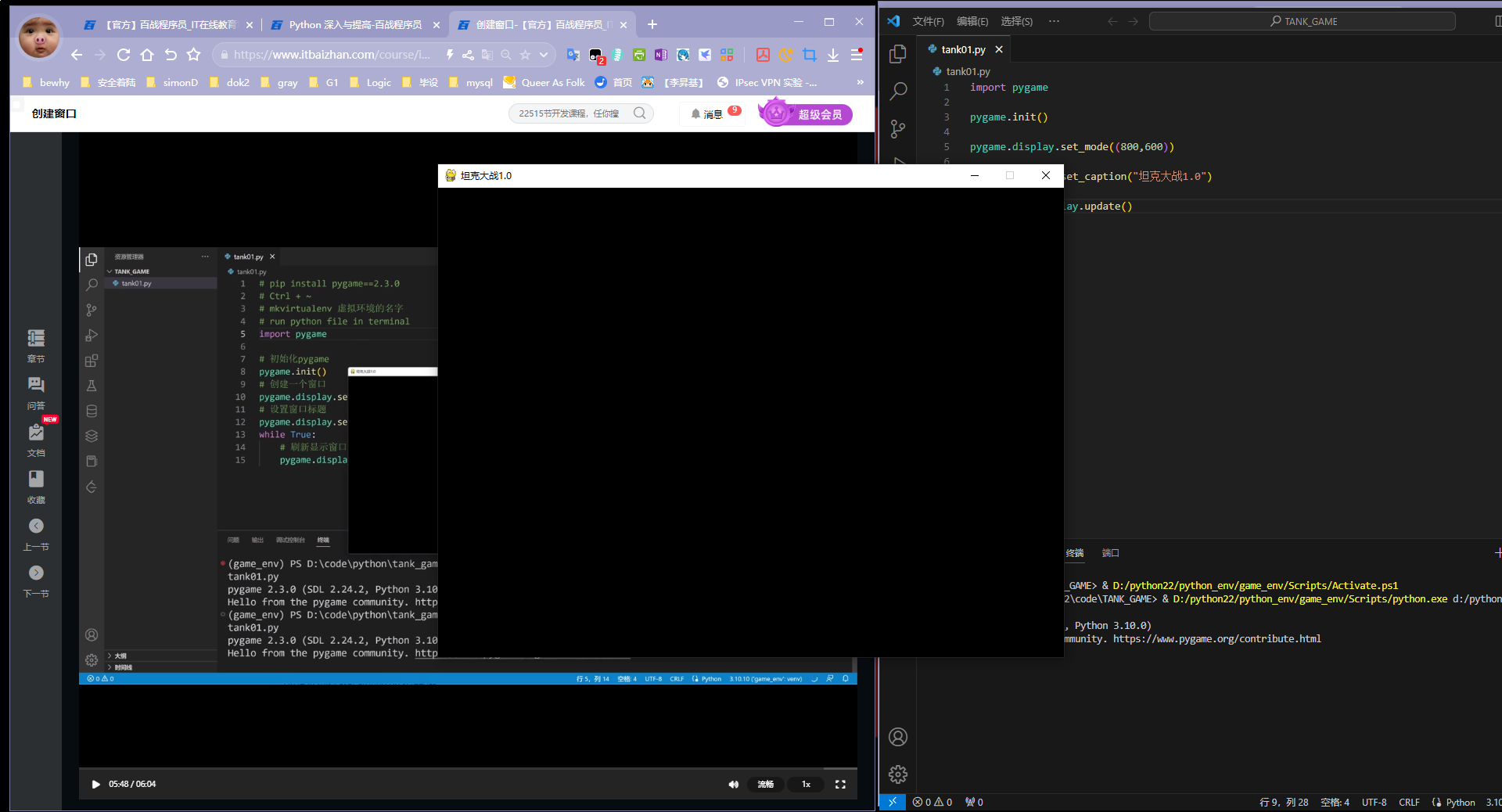This screenshot has width=1502, height=812.
Task: Go back in the browser
Action: coord(76,55)
